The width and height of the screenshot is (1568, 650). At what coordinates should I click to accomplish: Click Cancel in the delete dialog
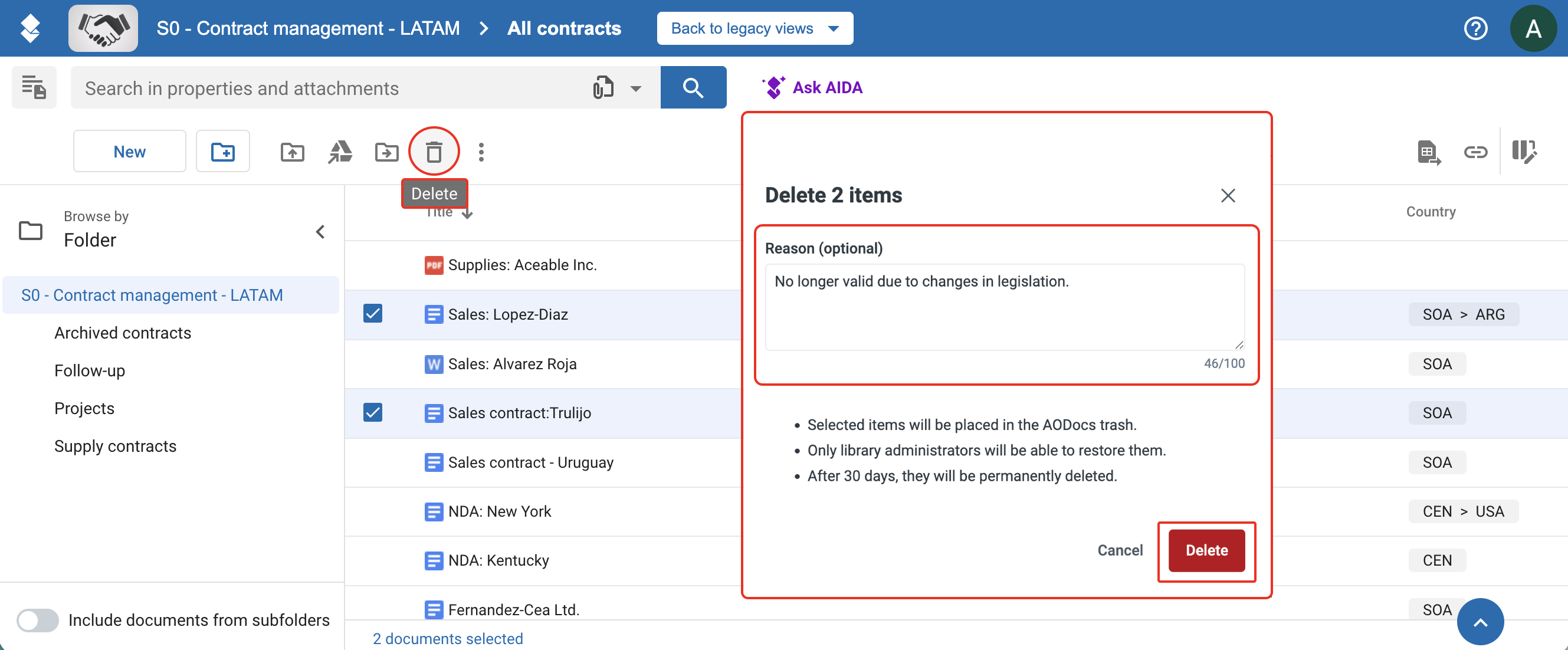click(x=1120, y=550)
